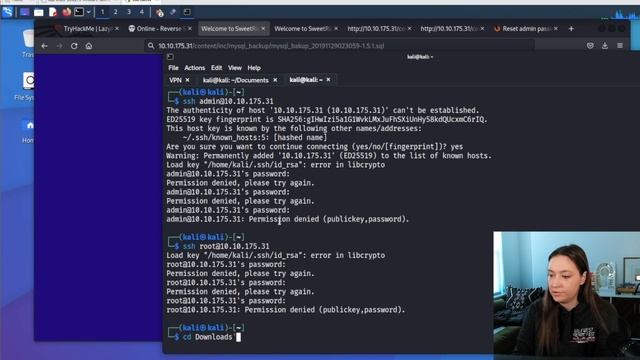This screenshot has height=360, width=640.
Task: Go back in Firefox history
Action: pos(44,46)
